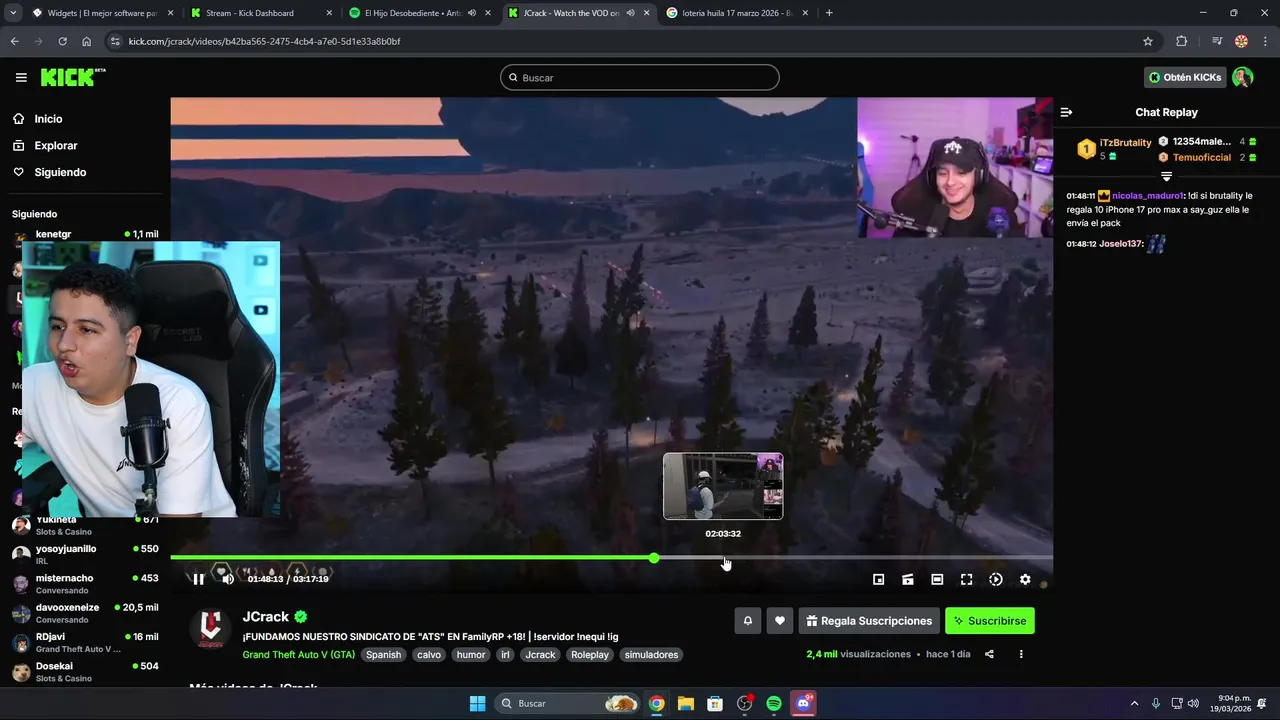Viewport: 1280px width, 720px height.
Task: Select the simuladores tag
Action: click(x=651, y=655)
